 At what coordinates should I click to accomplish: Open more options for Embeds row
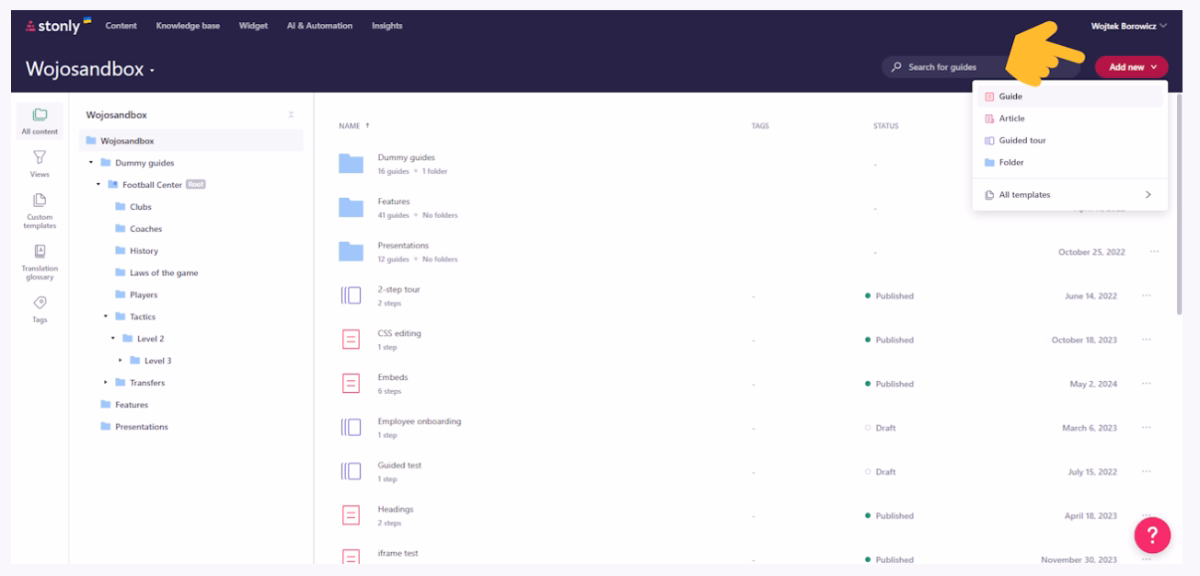point(1147,384)
